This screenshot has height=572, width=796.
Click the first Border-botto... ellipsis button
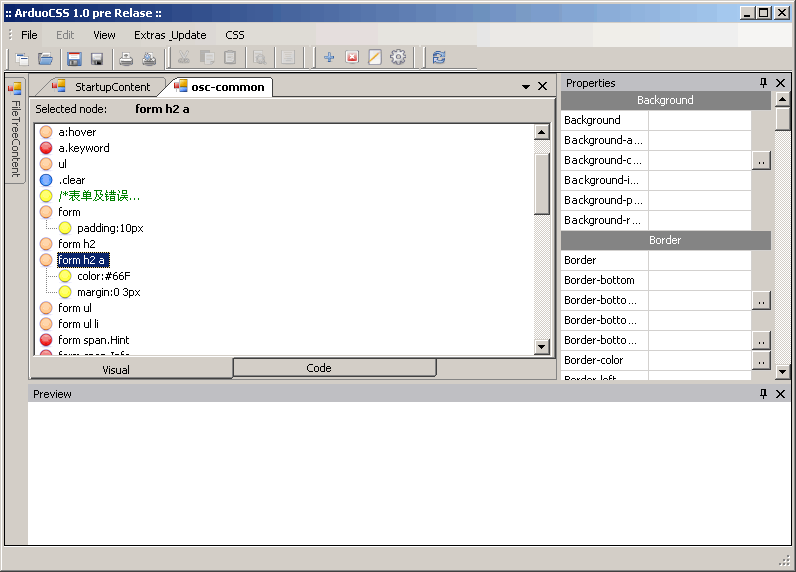pyautogui.click(x=760, y=300)
